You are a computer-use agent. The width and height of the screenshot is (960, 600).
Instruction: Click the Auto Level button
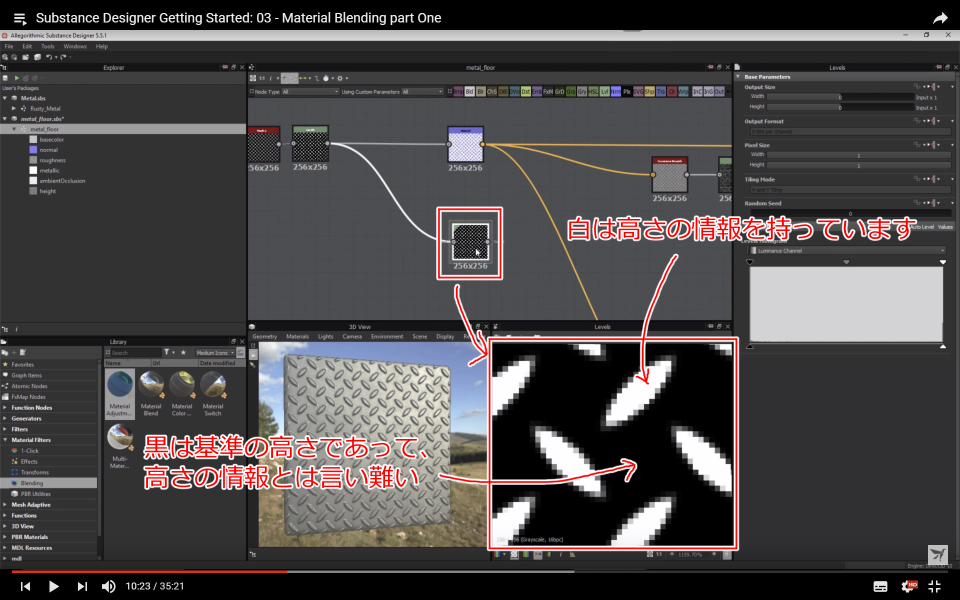[921, 227]
